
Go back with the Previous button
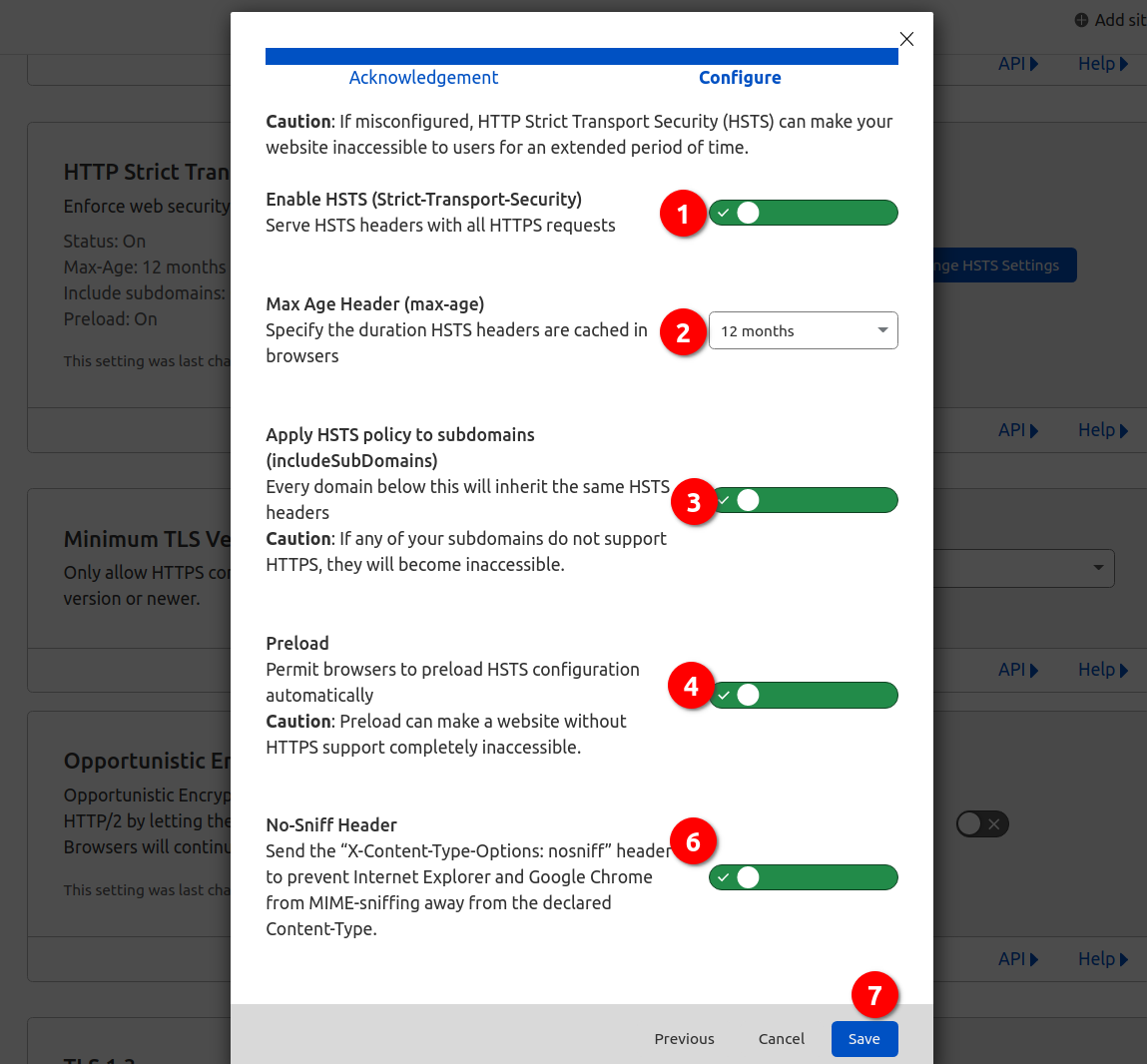(x=684, y=1039)
